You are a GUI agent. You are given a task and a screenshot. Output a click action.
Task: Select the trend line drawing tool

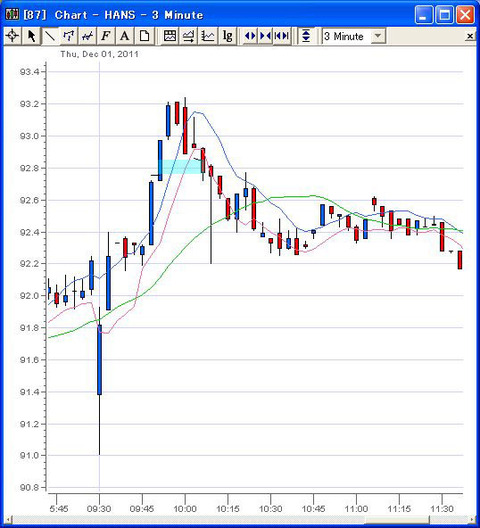pyautogui.click(x=50, y=36)
